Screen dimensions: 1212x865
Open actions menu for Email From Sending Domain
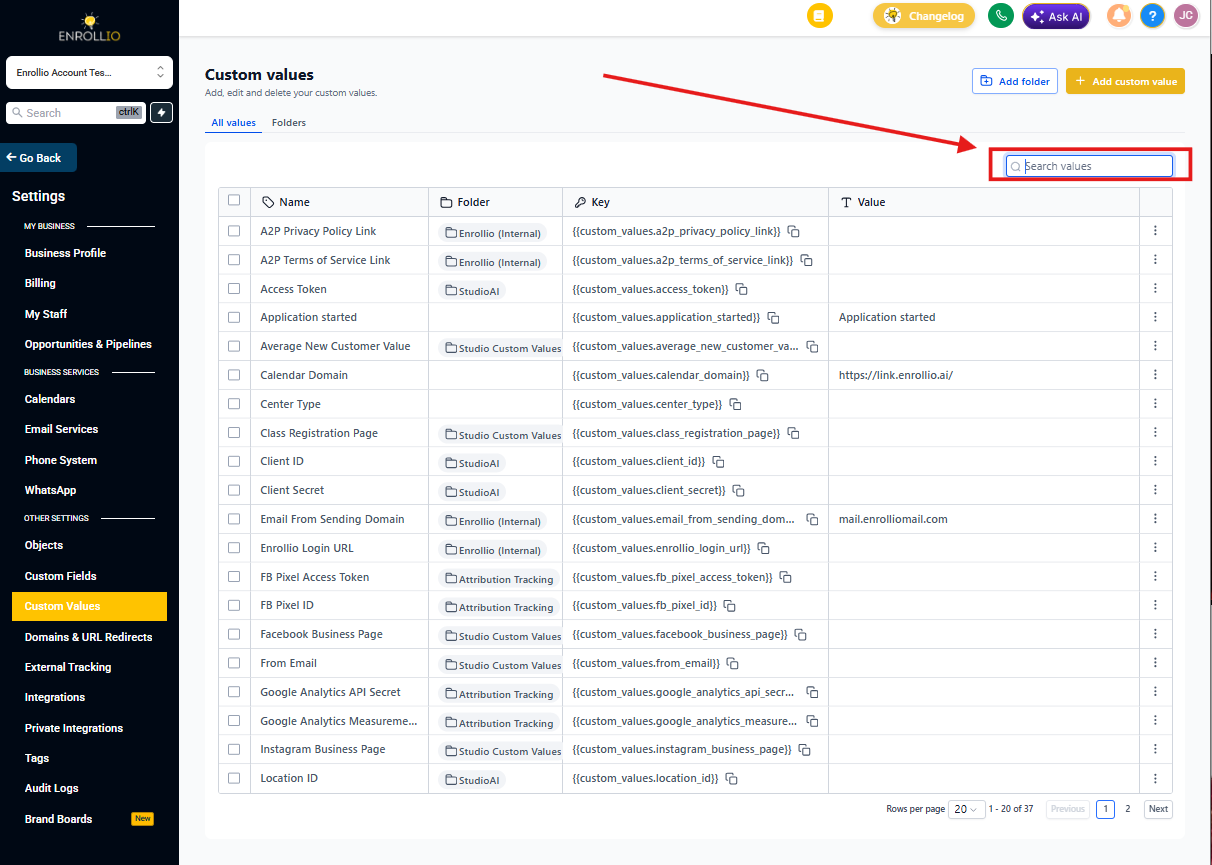(1155, 519)
